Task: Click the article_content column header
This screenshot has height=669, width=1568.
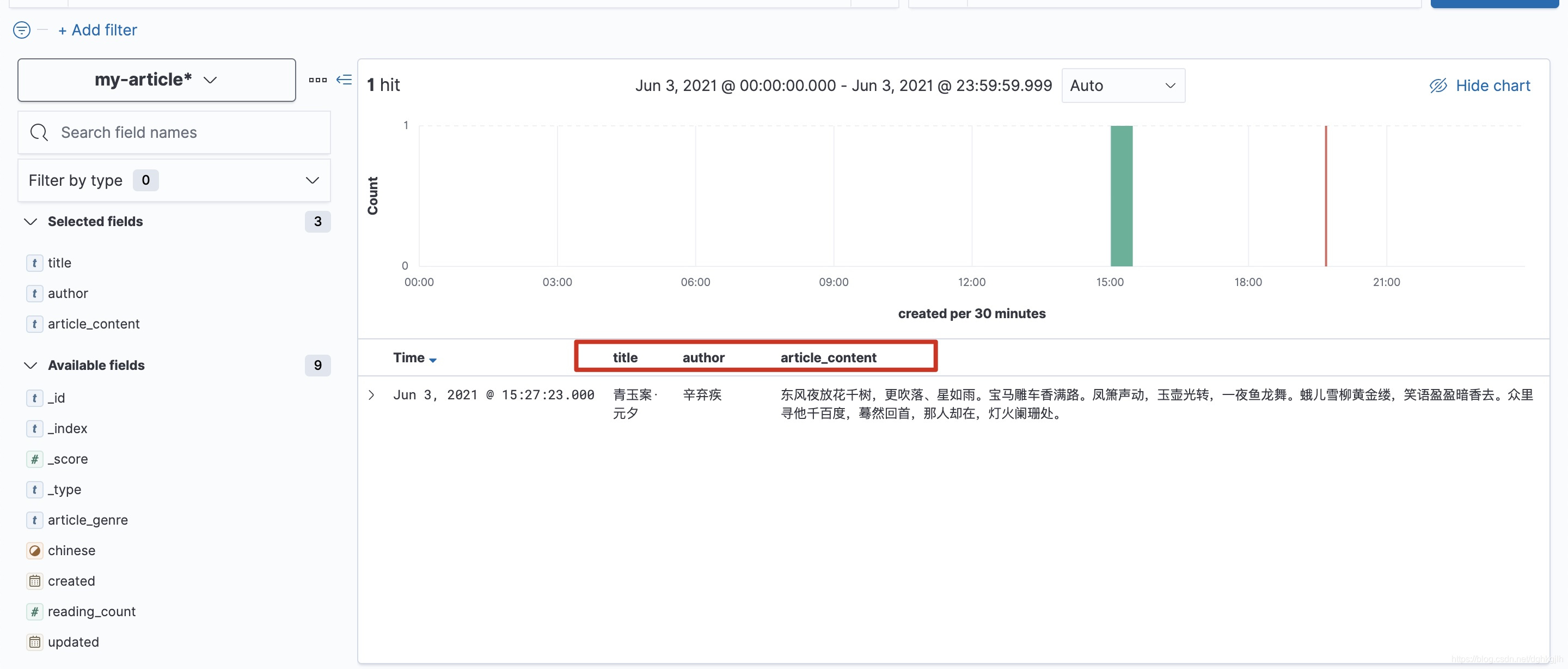Action: tap(828, 358)
